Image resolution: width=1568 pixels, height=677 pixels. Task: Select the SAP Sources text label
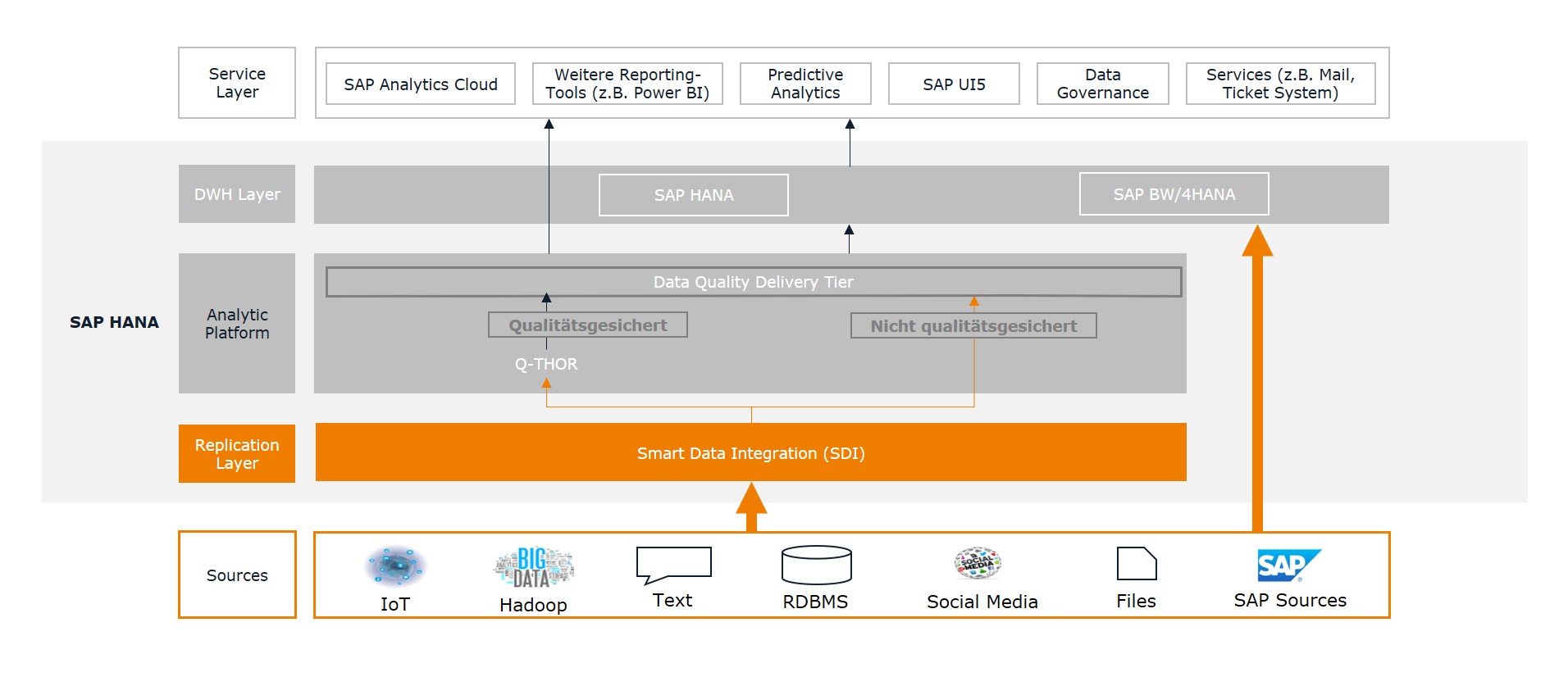pos(1290,600)
